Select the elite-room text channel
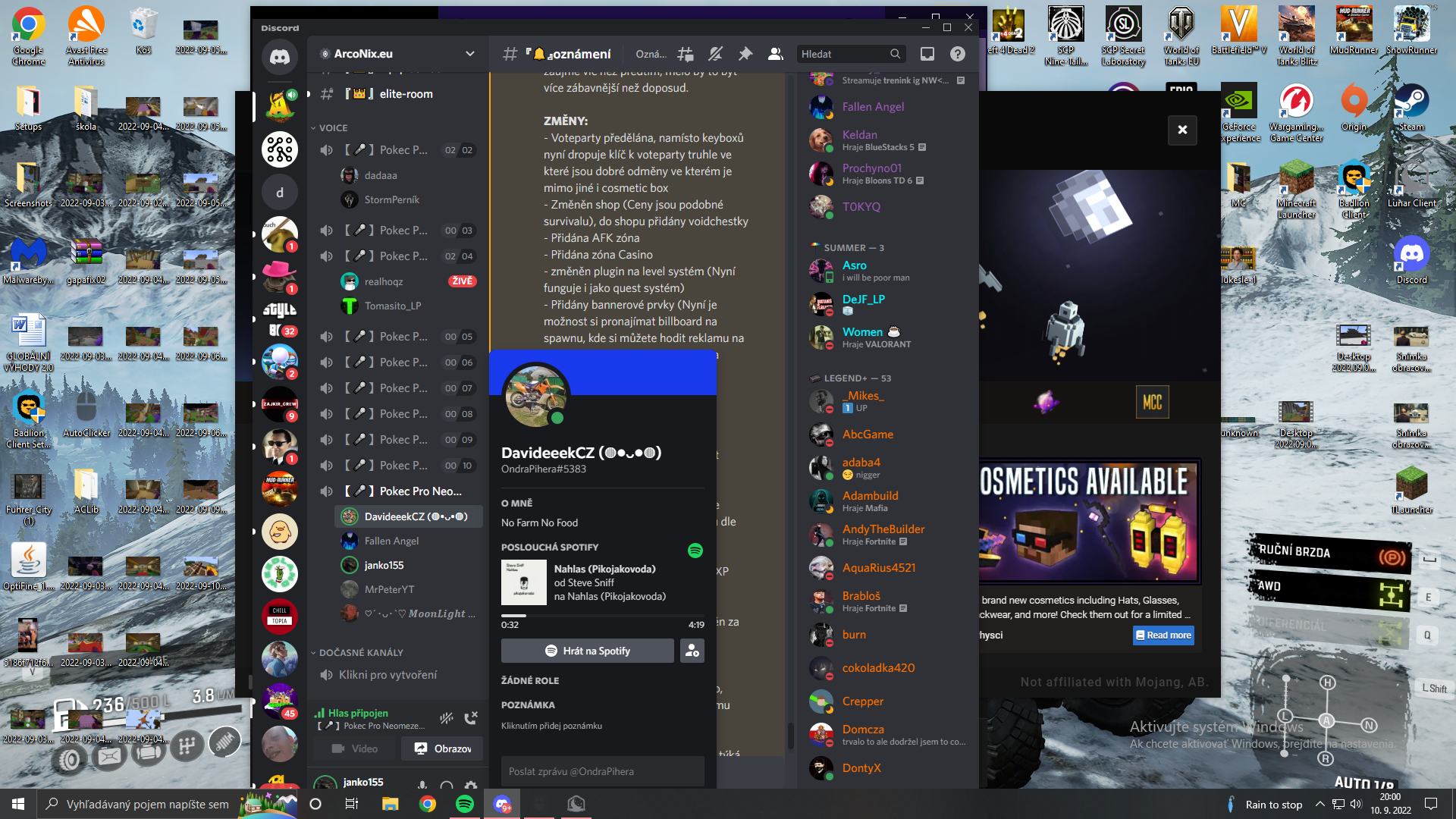1456x819 pixels. [x=406, y=94]
